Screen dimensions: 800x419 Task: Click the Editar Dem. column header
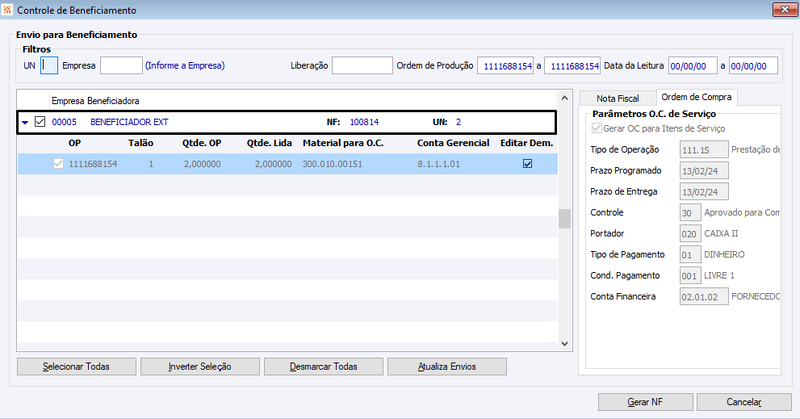[x=527, y=143]
